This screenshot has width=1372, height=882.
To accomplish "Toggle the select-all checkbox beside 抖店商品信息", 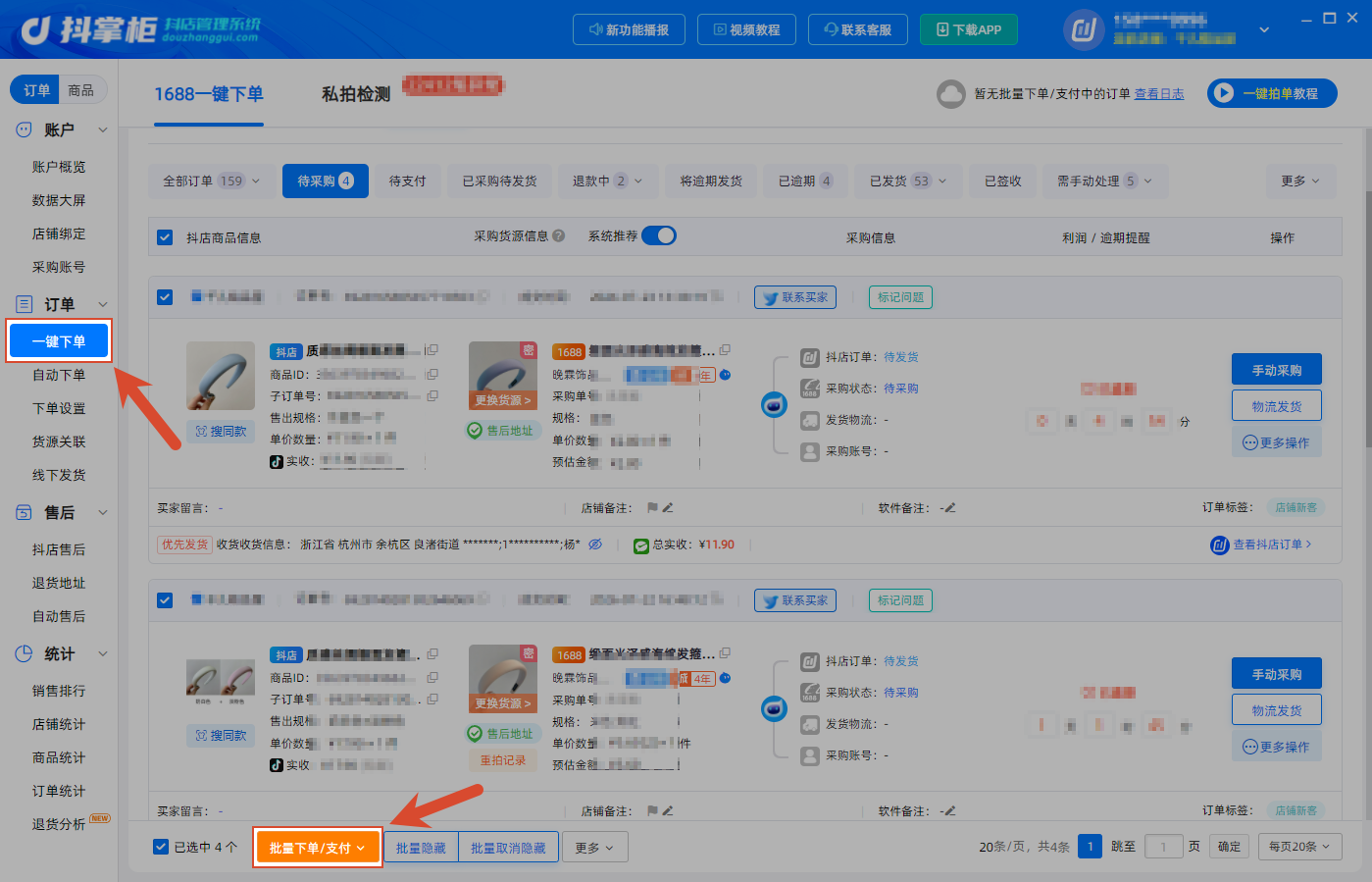I will (x=165, y=237).
